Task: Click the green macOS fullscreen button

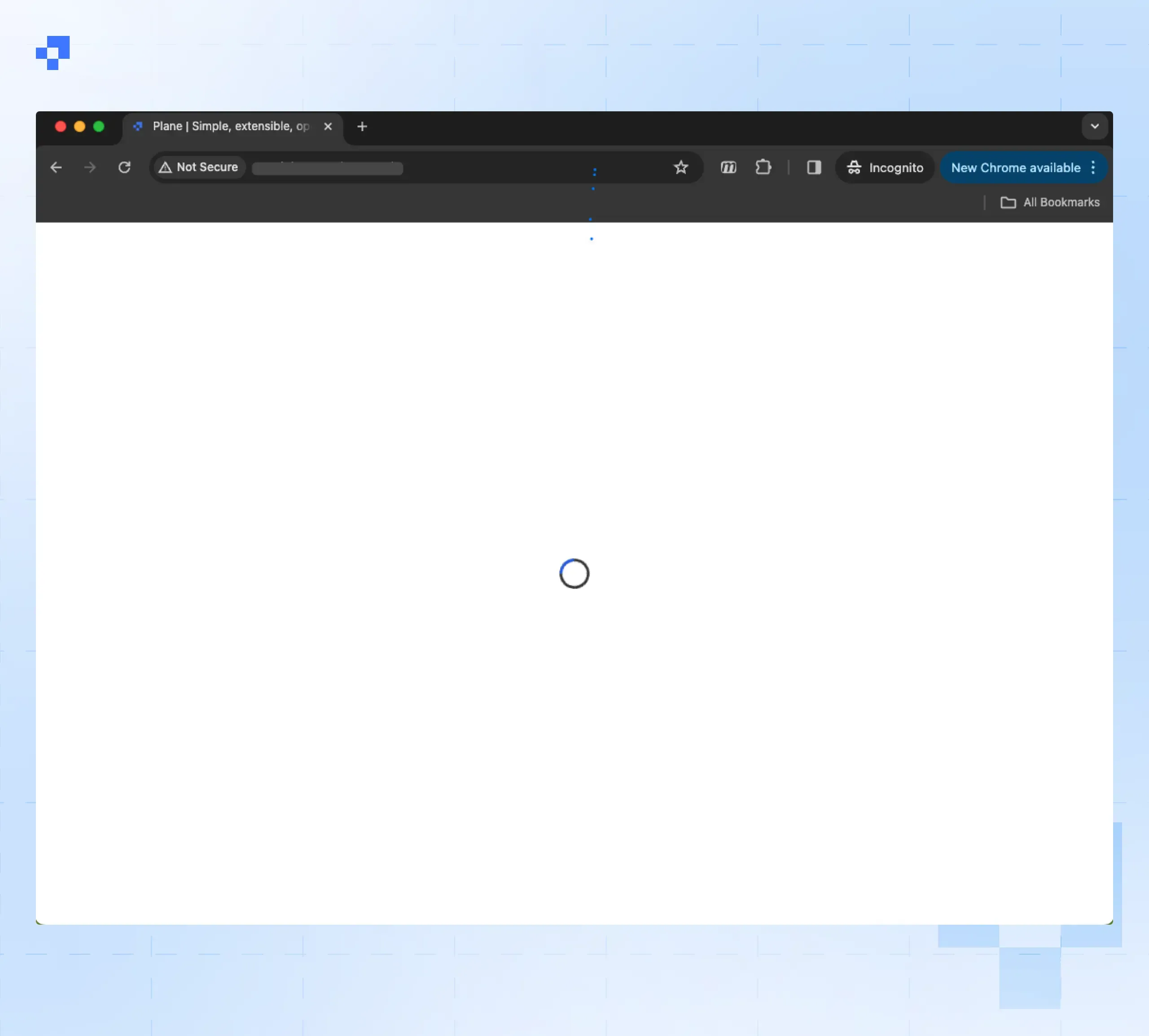Action: 98,127
